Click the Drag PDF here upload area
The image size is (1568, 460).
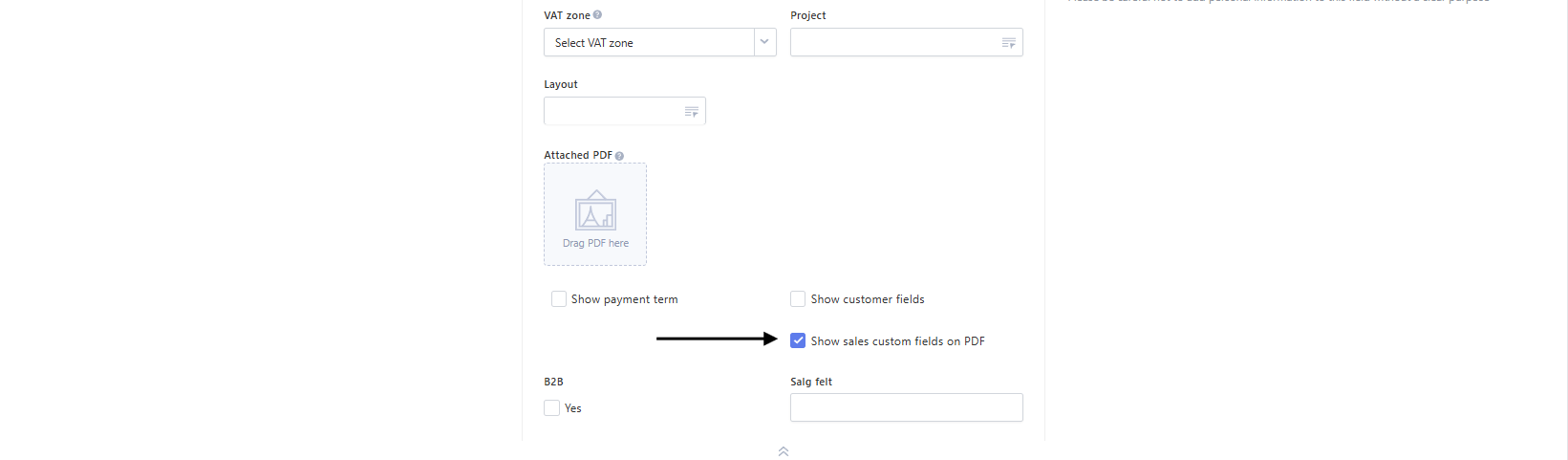[x=595, y=214]
